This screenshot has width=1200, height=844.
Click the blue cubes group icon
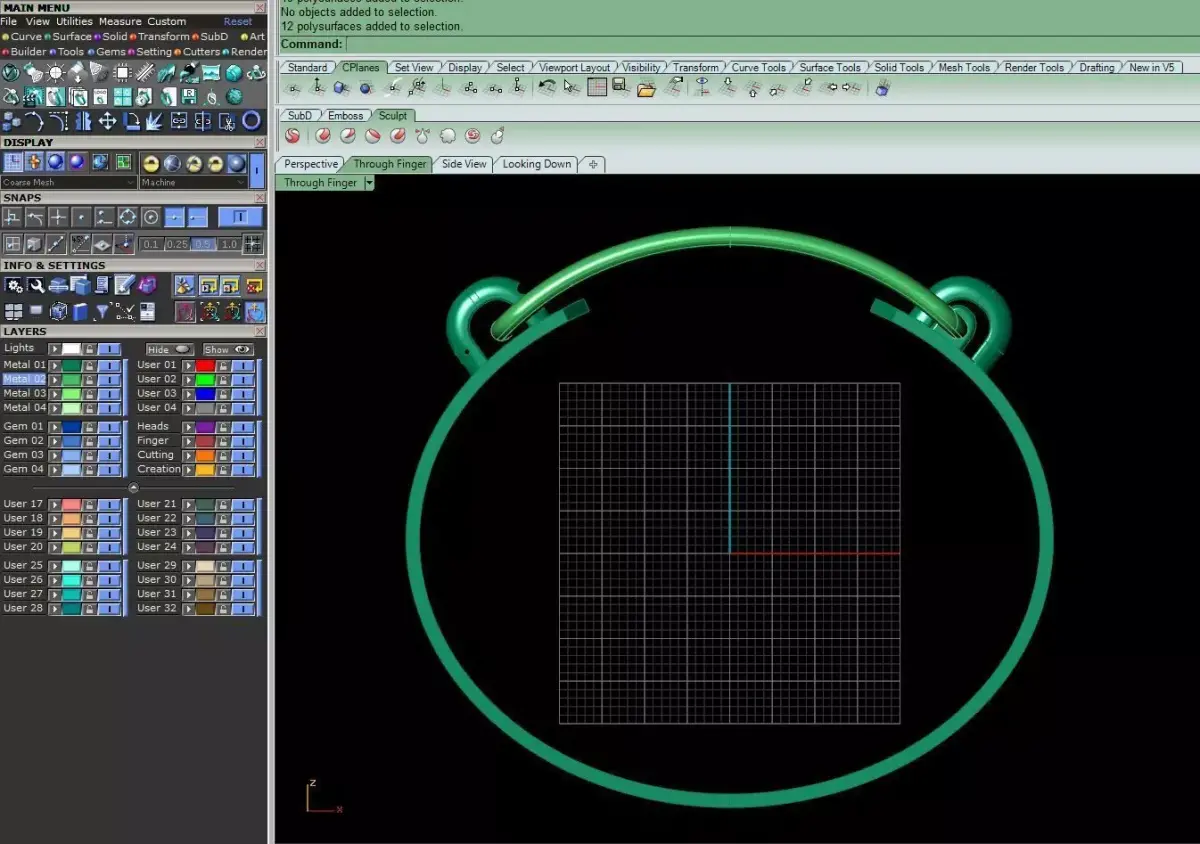[x=11, y=121]
